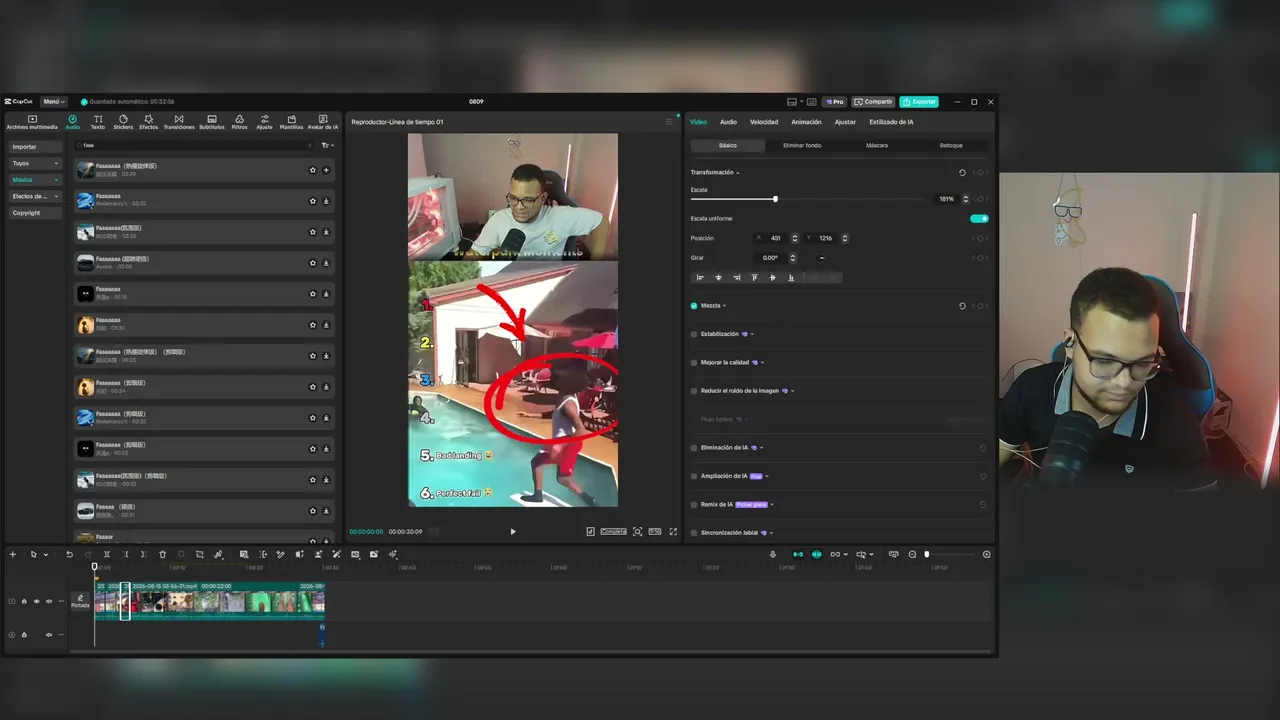Uncheck the Mezcla checkbox
Viewport: 1280px width, 720px height.
click(694, 306)
